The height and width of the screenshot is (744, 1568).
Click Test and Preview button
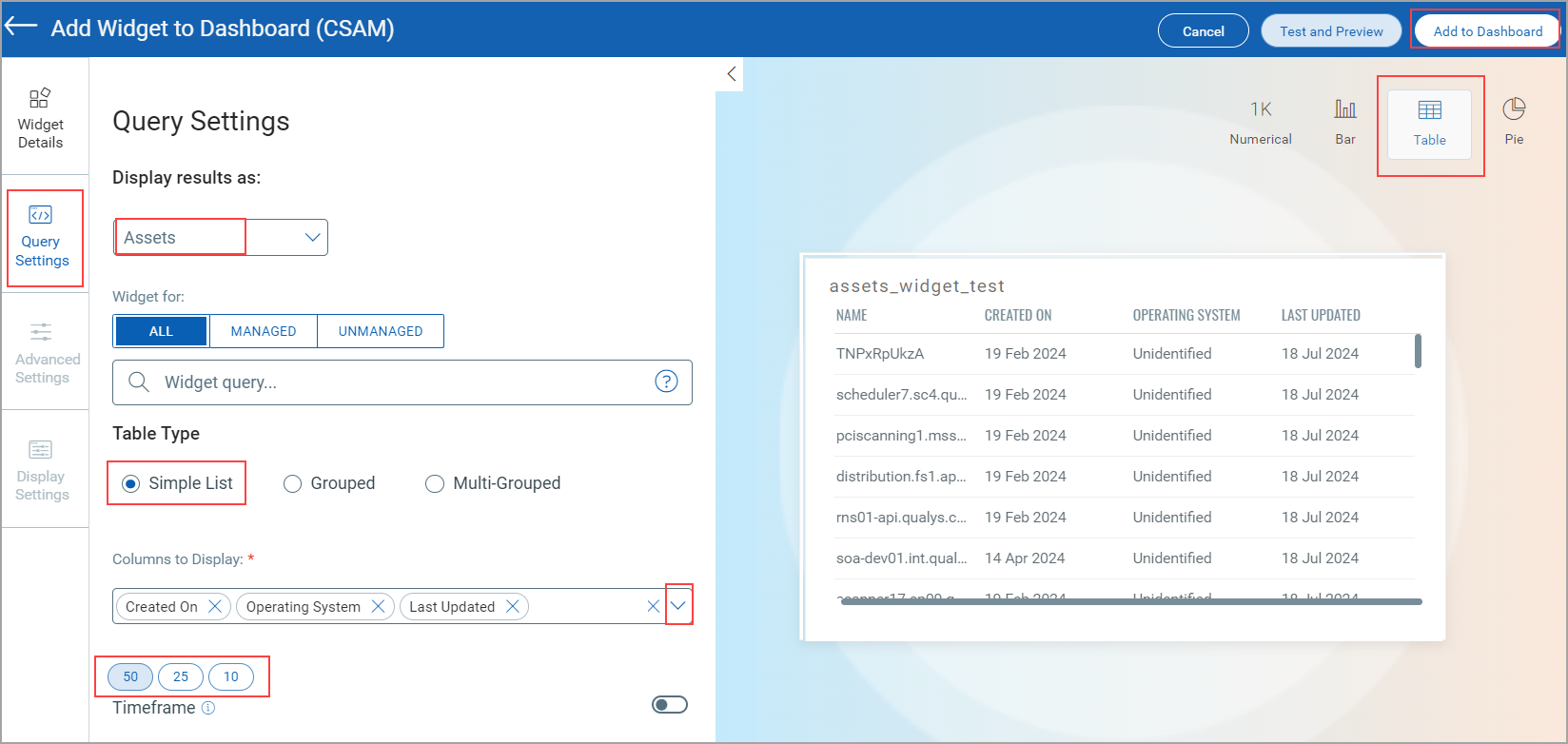1331,31
